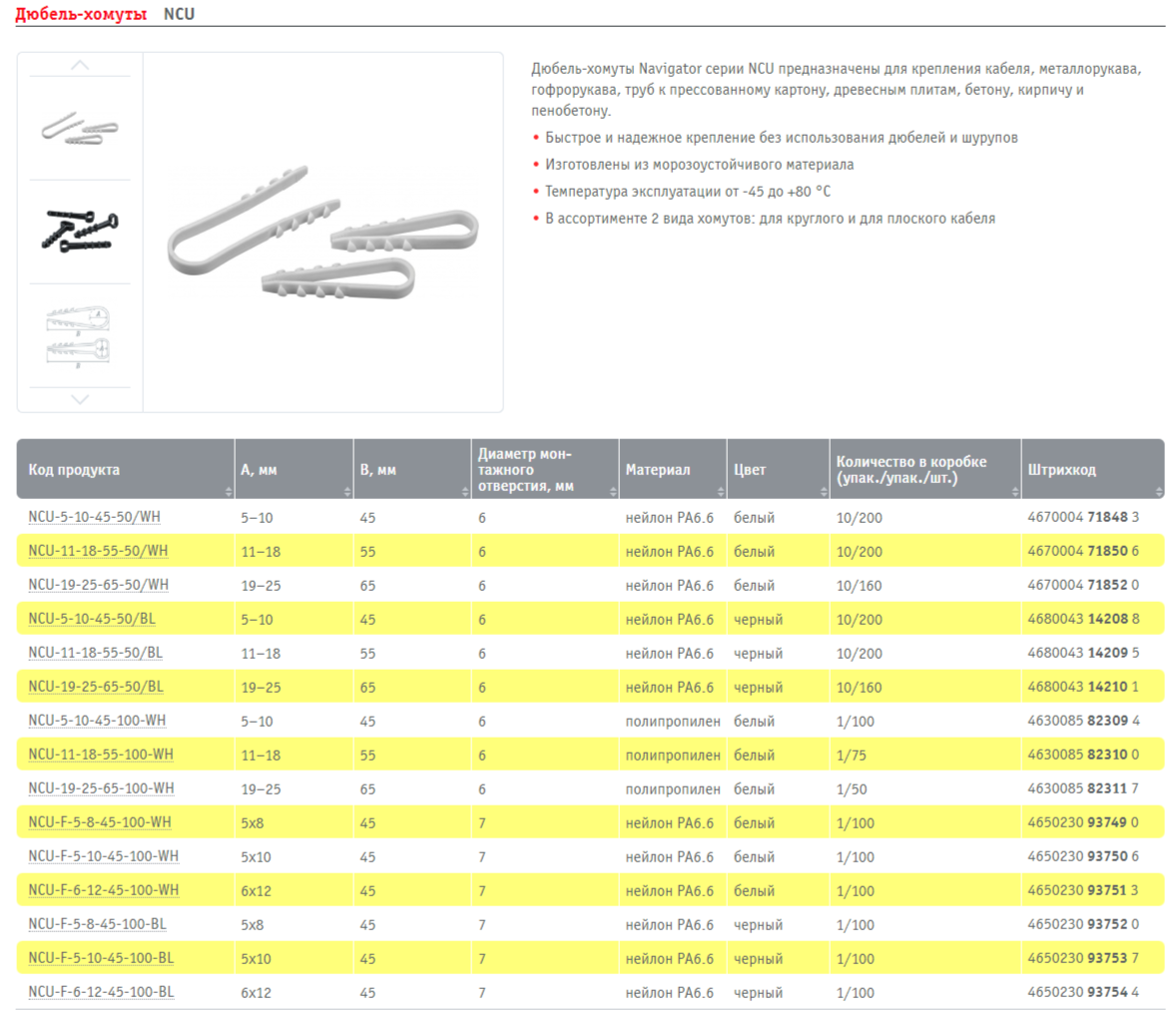Click quantity 1/75 in NCU-11-18-55-100-WH row
This screenshot has height=1019, width=1176.
coord(852,756)
